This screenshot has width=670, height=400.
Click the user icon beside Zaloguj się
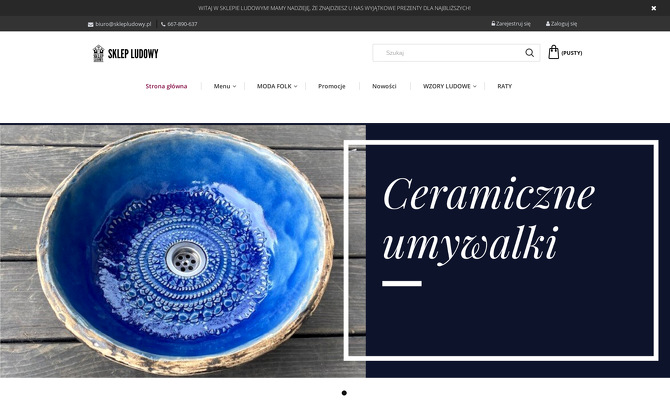(548, 24)
